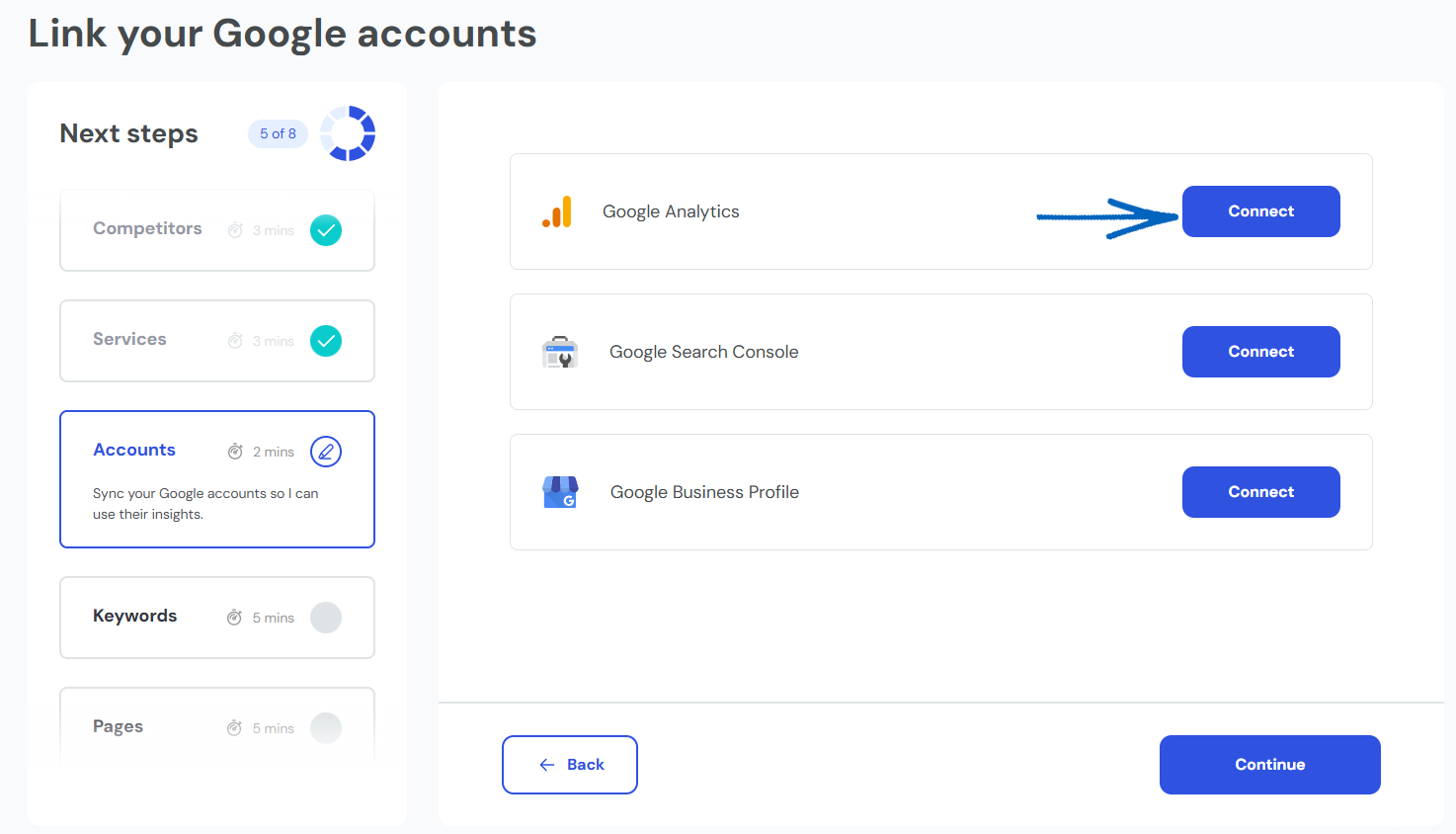Click the '3 mins' estimate in Competitors

[x=274, y=230]
